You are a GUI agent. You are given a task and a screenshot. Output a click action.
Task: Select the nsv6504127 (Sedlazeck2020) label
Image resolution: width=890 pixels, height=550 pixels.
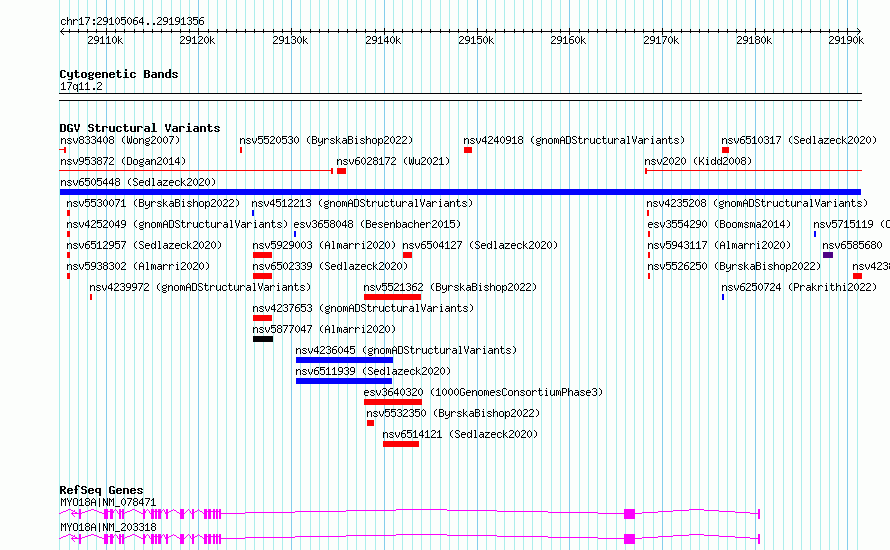(x=480, y=245)
